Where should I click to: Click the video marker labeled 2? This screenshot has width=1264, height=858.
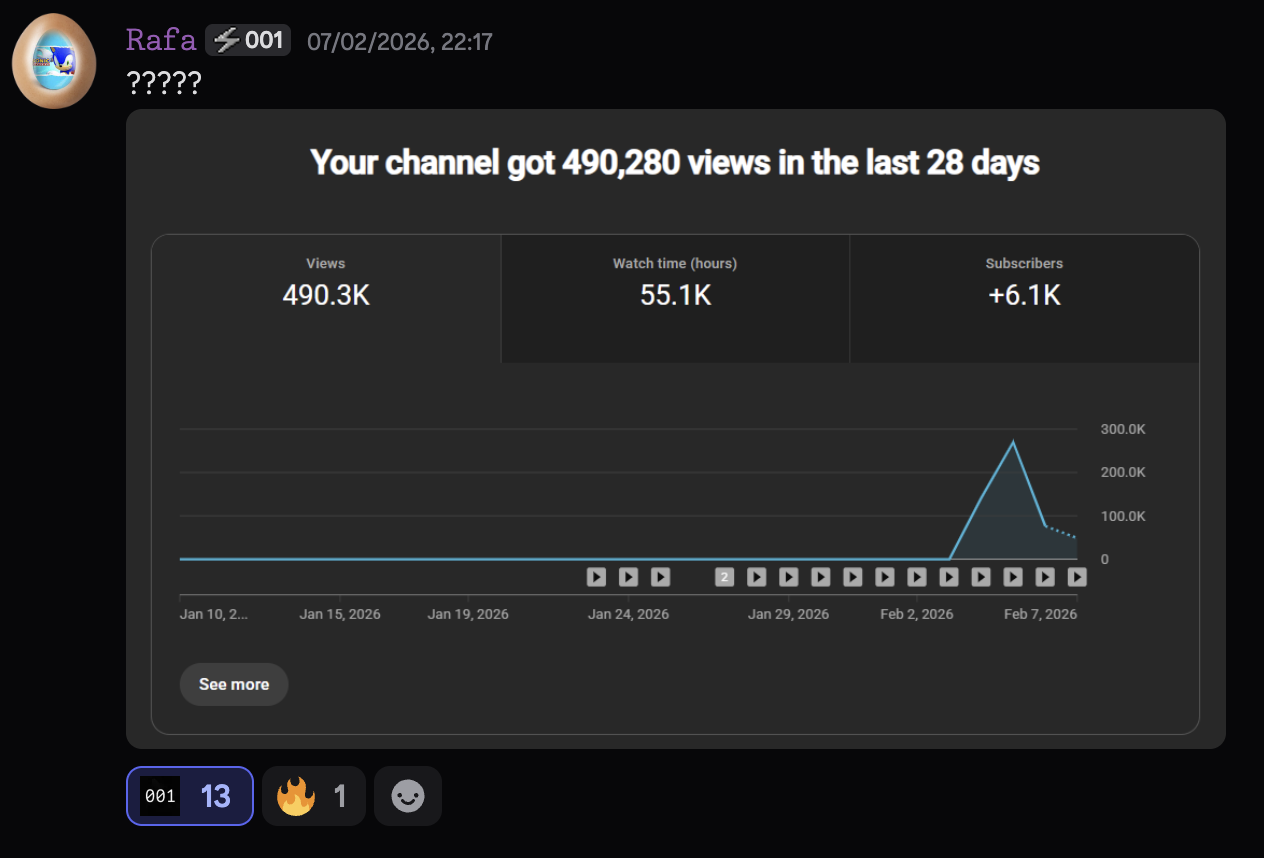725,577
